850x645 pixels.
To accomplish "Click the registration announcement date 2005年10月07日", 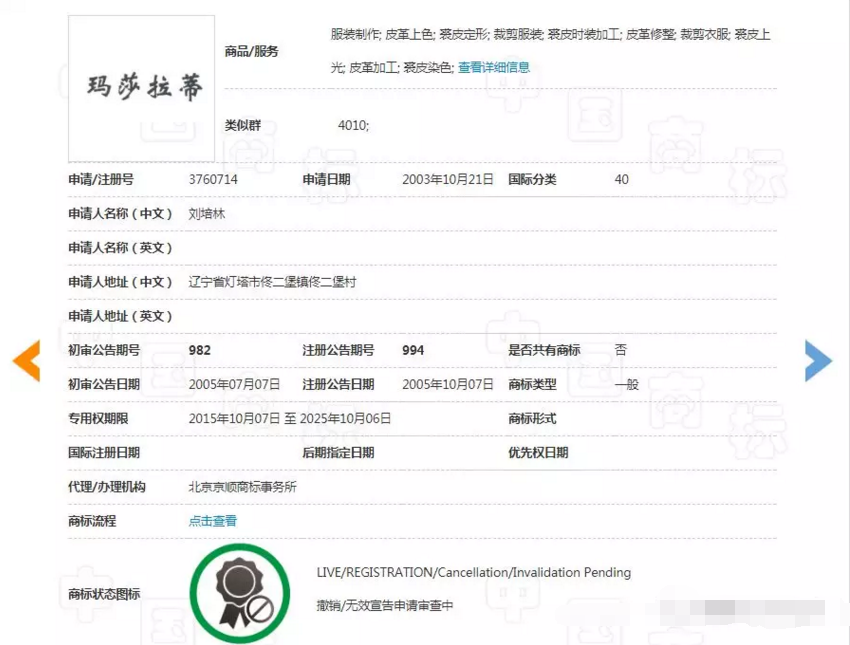I will pos(447,384).
